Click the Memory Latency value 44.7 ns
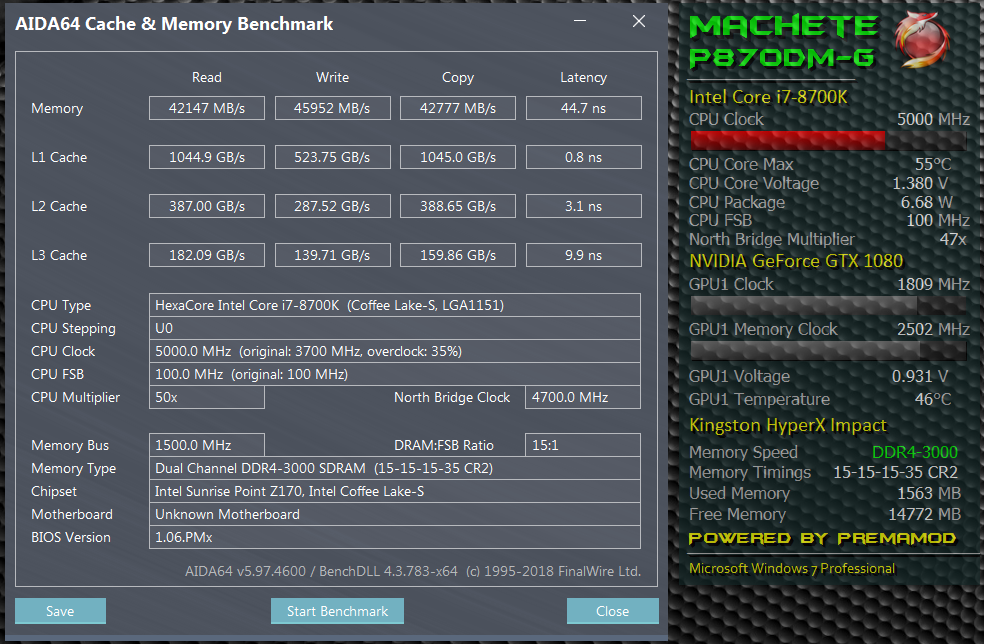The height and width of the screenshot is (644, 984). 584,108
